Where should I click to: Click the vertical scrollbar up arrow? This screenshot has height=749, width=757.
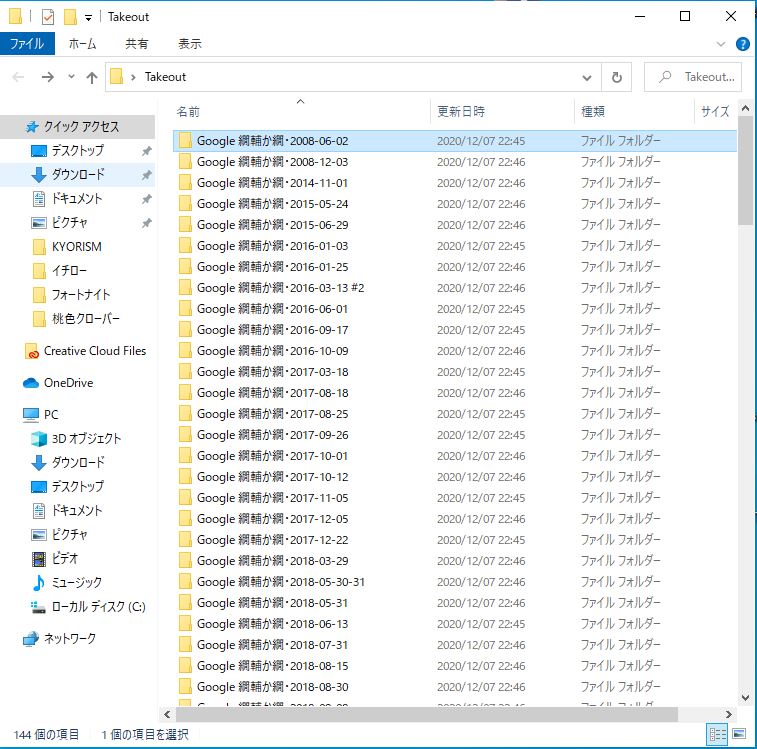coord(746,109)
